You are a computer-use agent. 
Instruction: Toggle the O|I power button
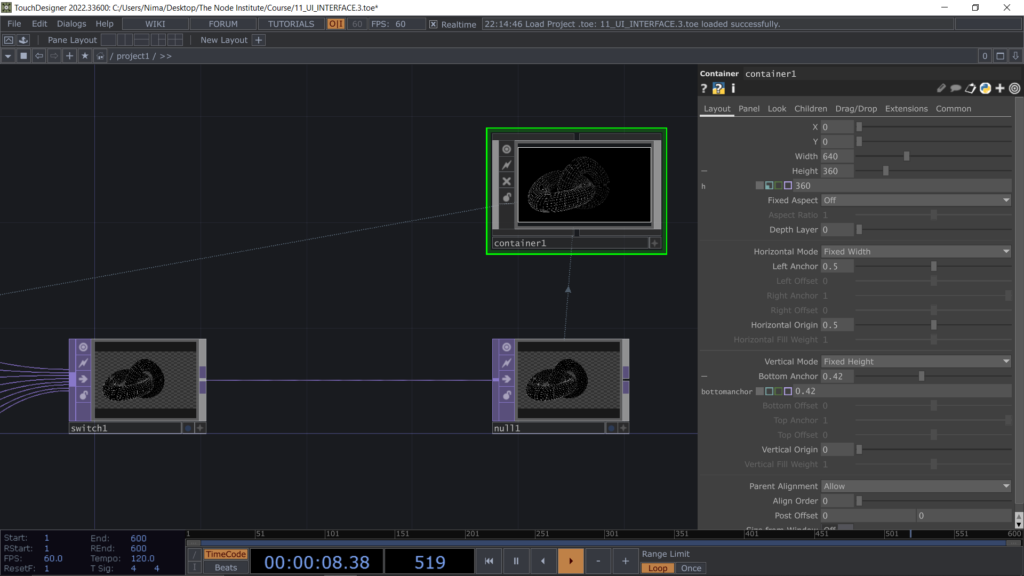[336, 24]
